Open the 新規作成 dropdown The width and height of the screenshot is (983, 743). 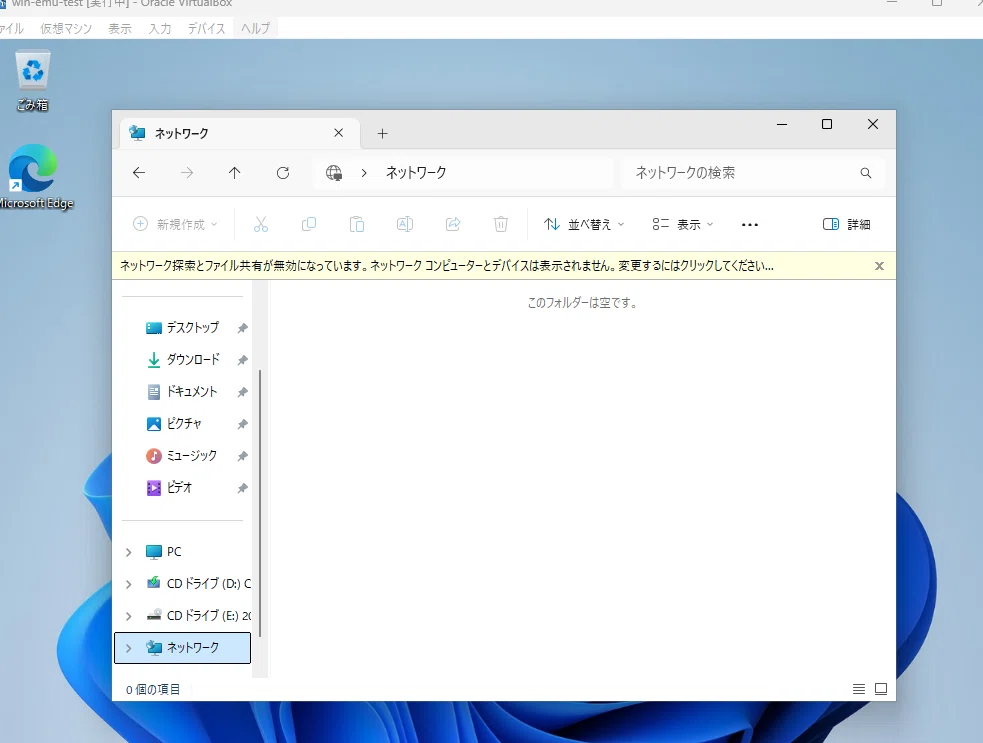[x=175, y=224]
